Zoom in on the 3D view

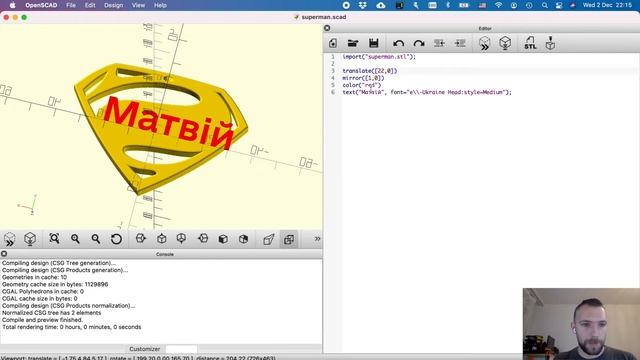(75, 239)
